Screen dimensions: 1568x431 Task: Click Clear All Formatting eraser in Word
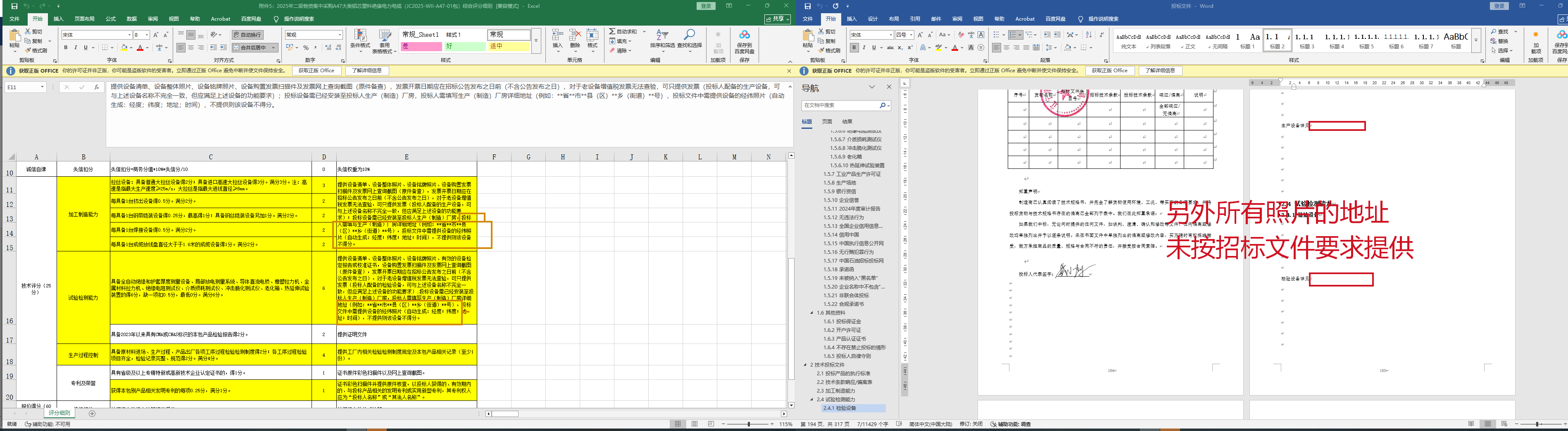961,35
